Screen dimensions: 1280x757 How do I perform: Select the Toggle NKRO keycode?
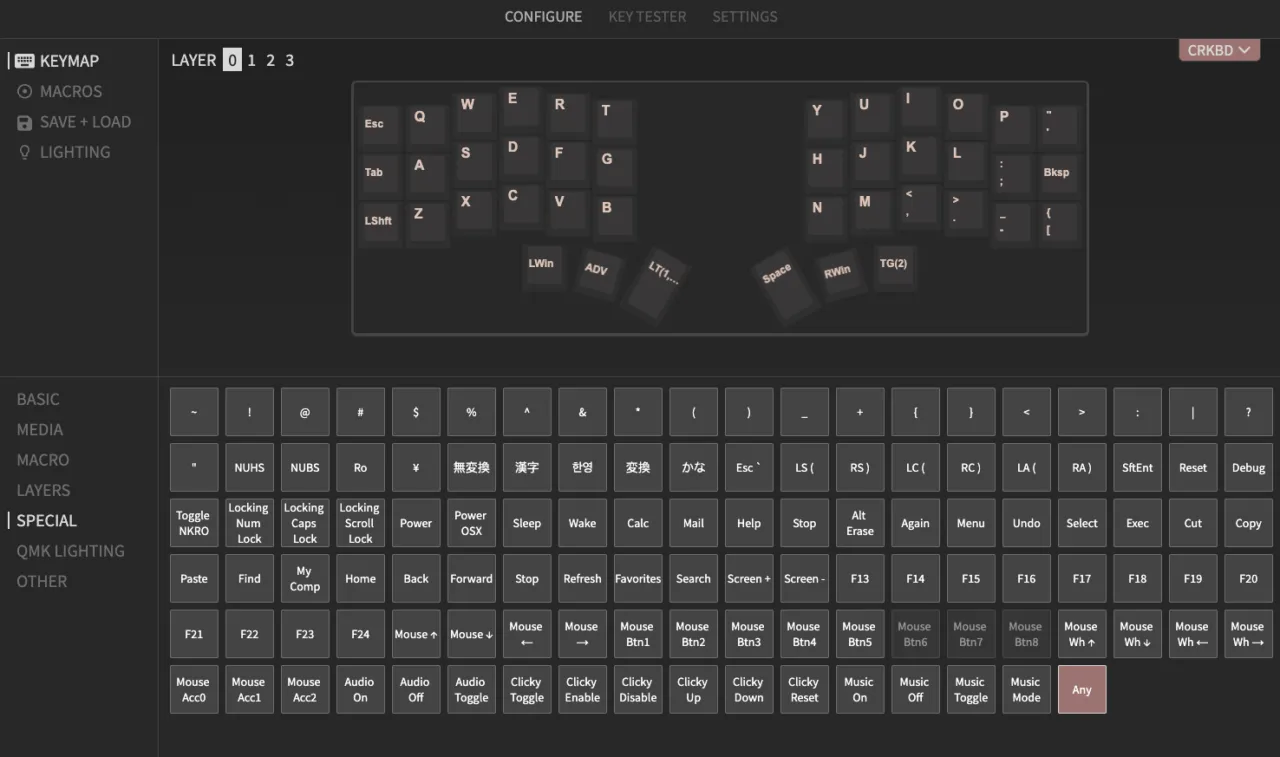tap(193, 522)
